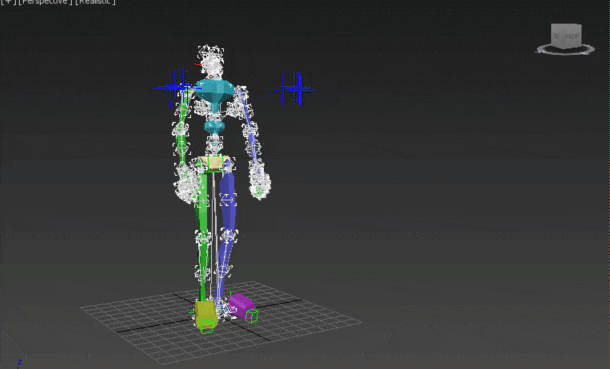Select the isolated blue helper cross
This screenshot has width=610, height=369.
click(x=292, y=89)
